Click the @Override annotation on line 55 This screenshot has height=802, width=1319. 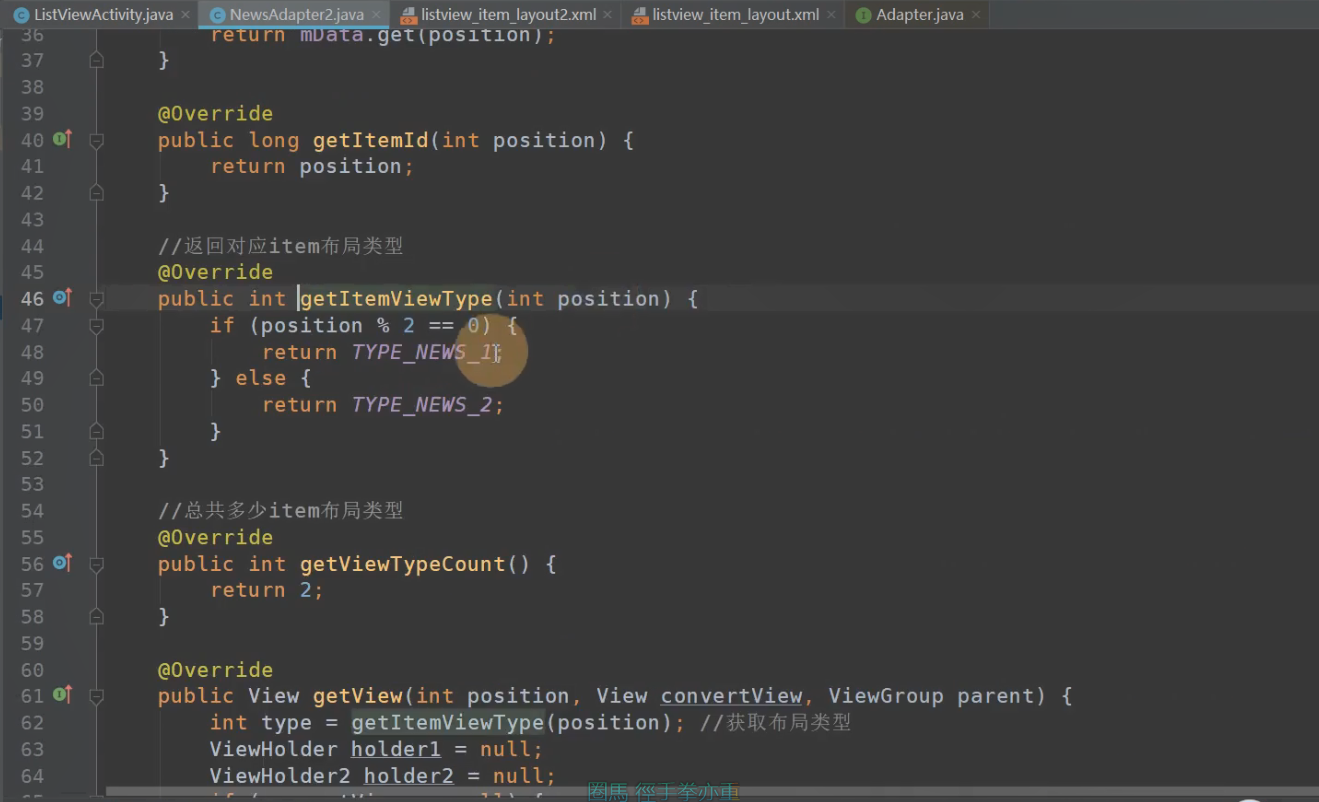pyautogui.click(x=215, y=537)
